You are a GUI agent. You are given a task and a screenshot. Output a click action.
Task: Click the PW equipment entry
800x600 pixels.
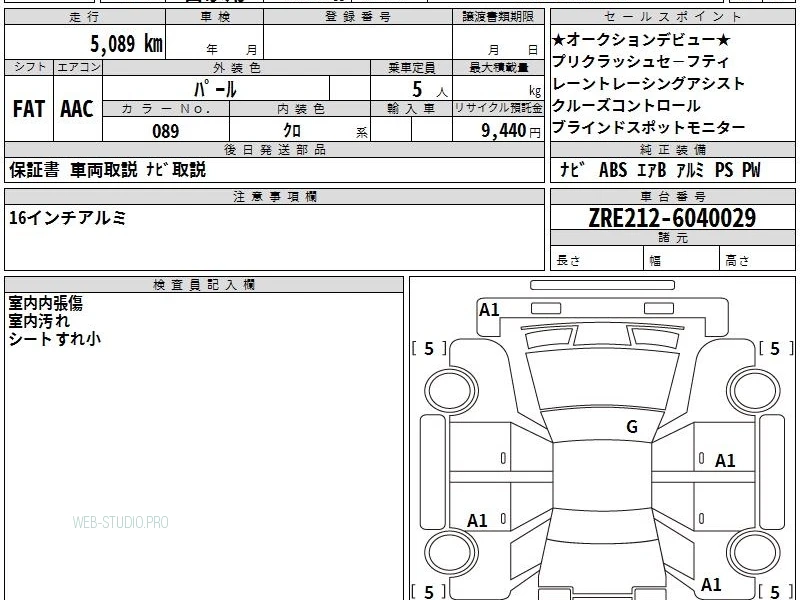click(x=751, y=170)
